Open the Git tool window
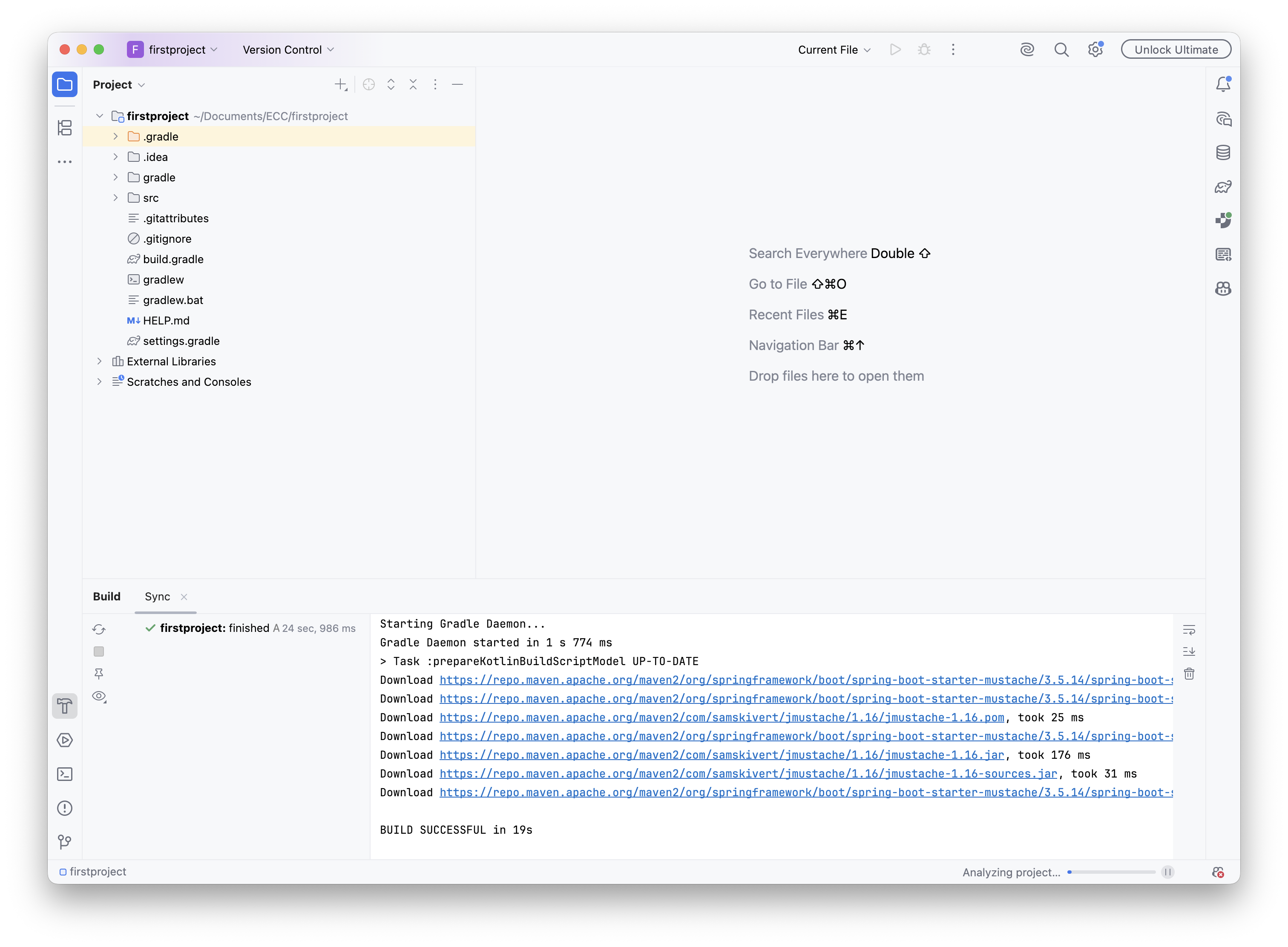Viewport: 1288px width, 947px height. click(x=65, y=842)
